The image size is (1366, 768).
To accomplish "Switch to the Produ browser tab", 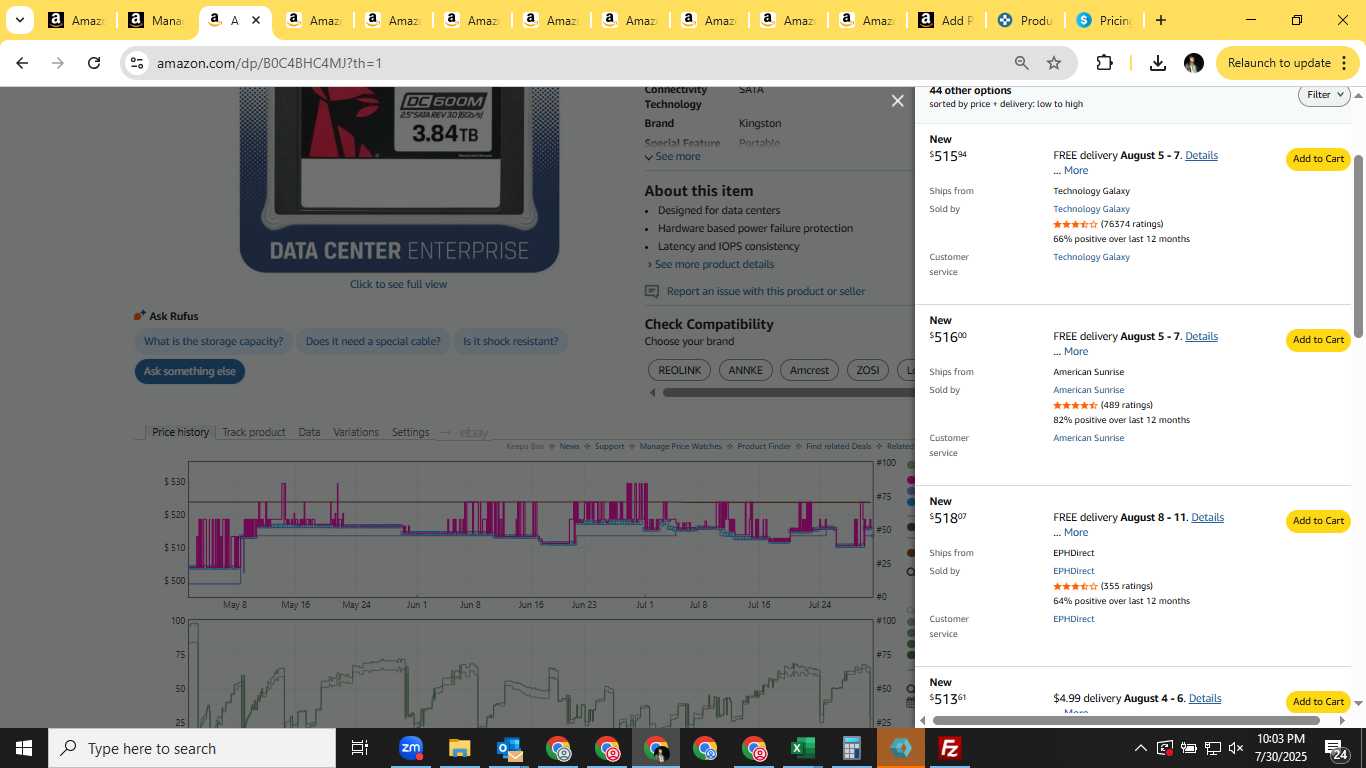I will pyautogui.click(x=1027, y=20).
